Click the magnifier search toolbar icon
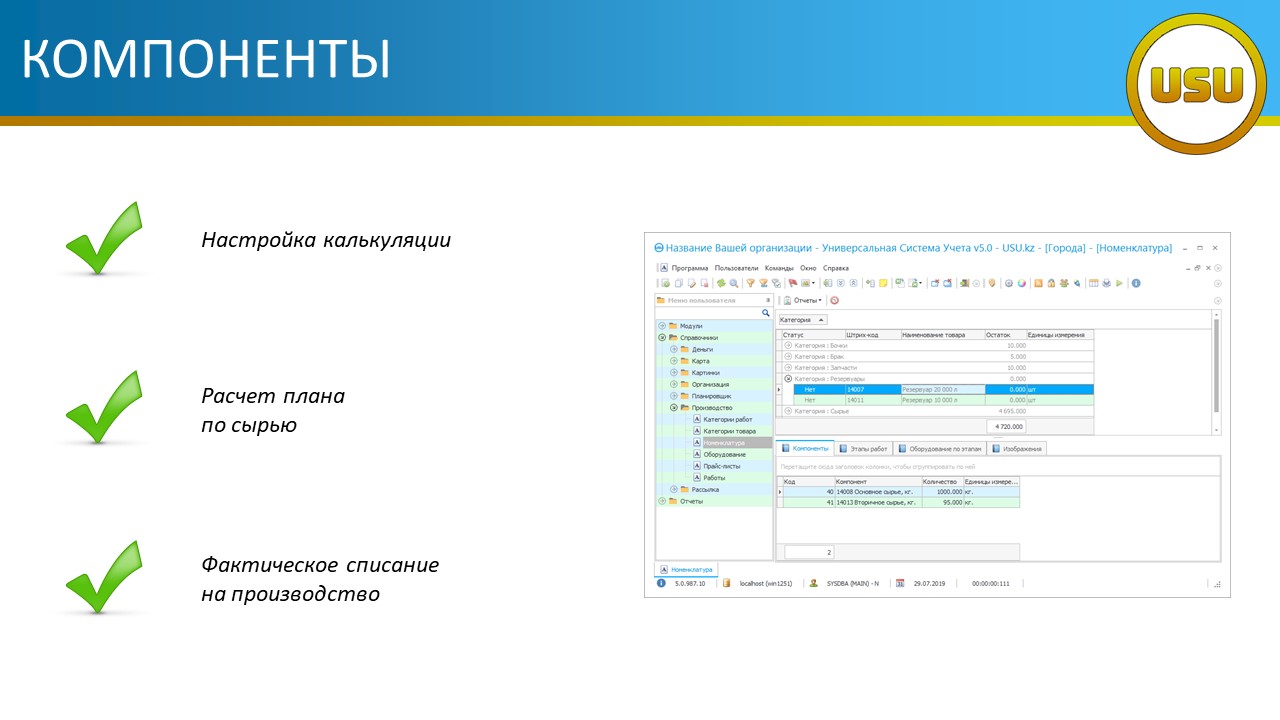1280x720 pixels. [734, 283]
